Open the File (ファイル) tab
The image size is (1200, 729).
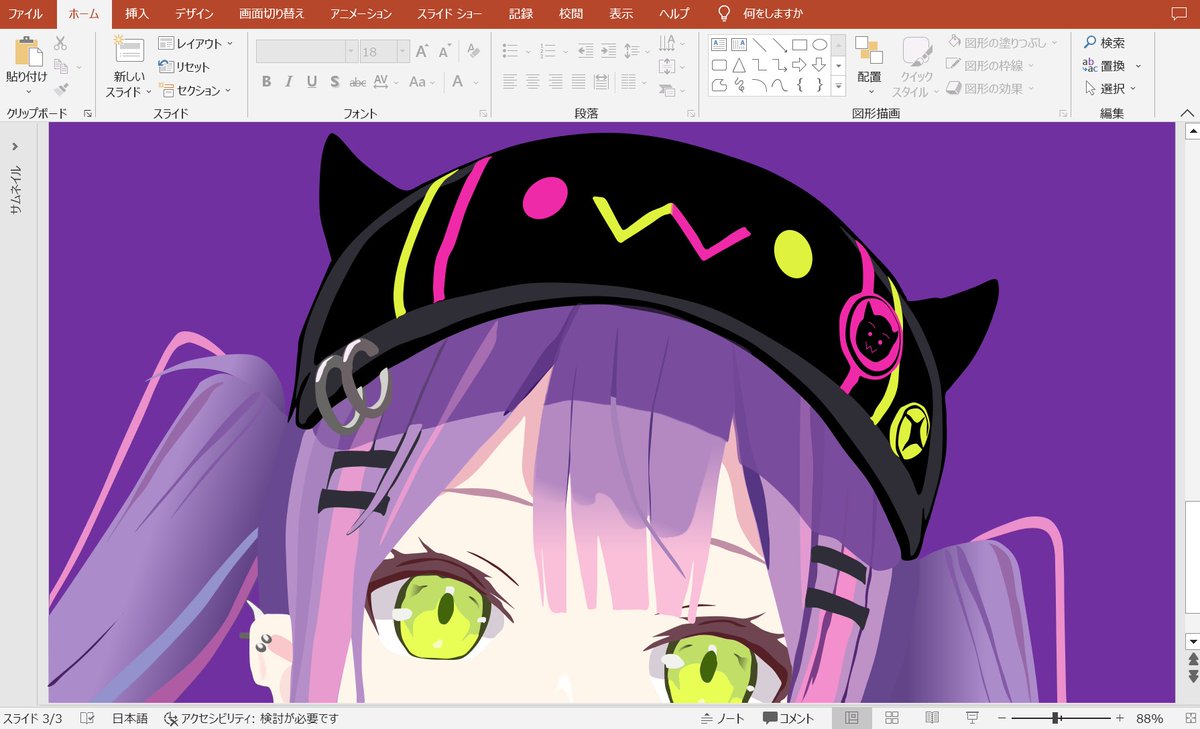click(x=26, y=14)
